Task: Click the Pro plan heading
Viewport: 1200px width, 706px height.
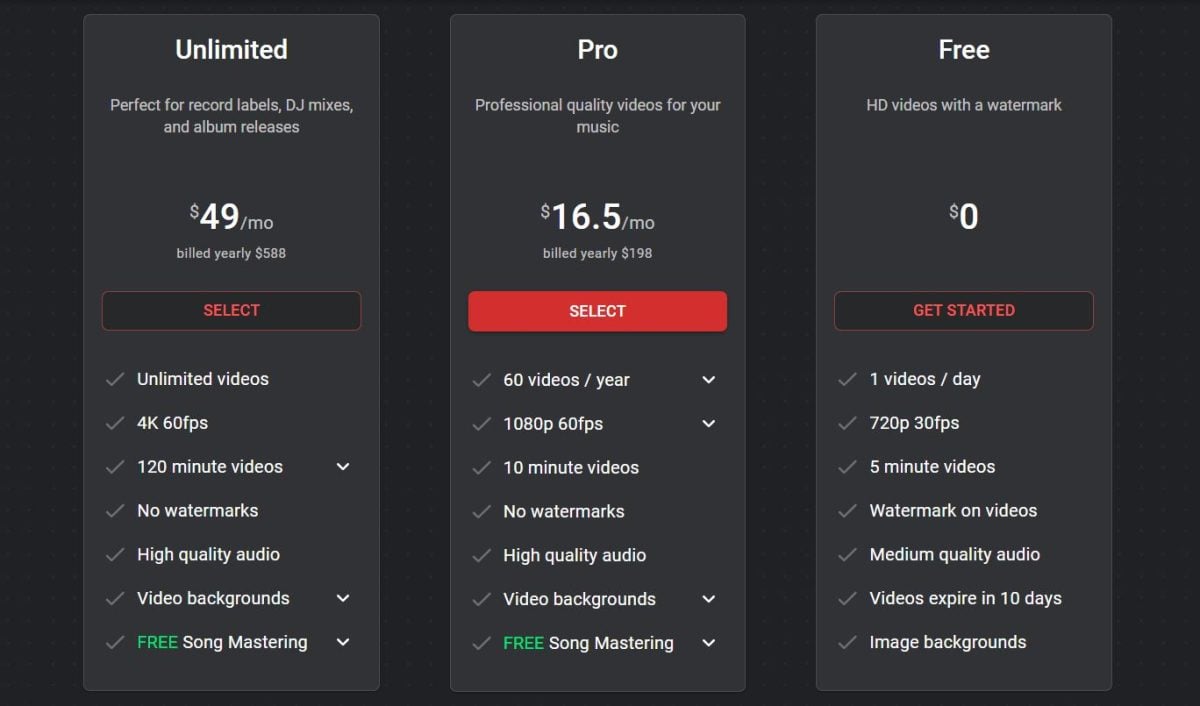Action: click(597, 50)
